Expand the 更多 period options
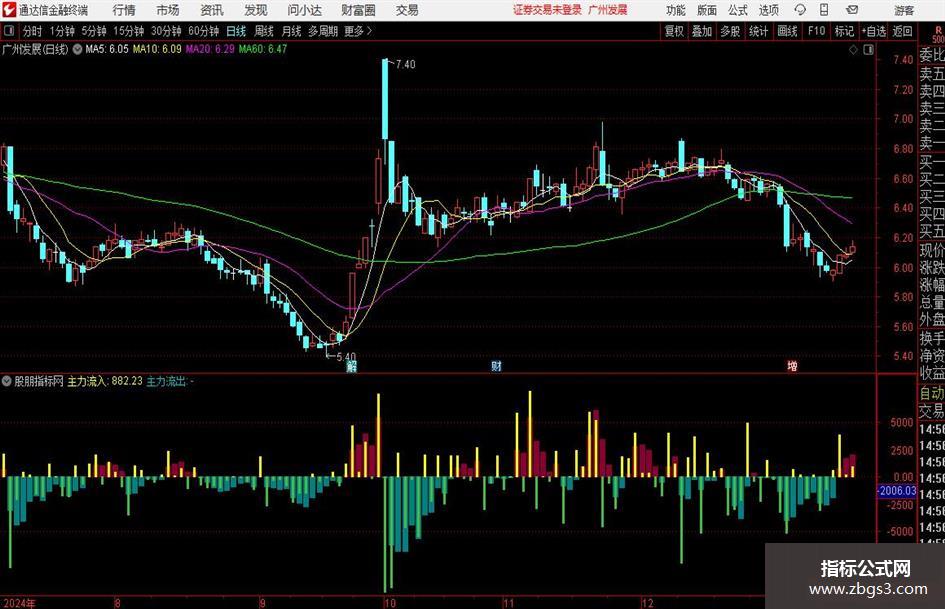945x609 pixels. pos(358,31)
